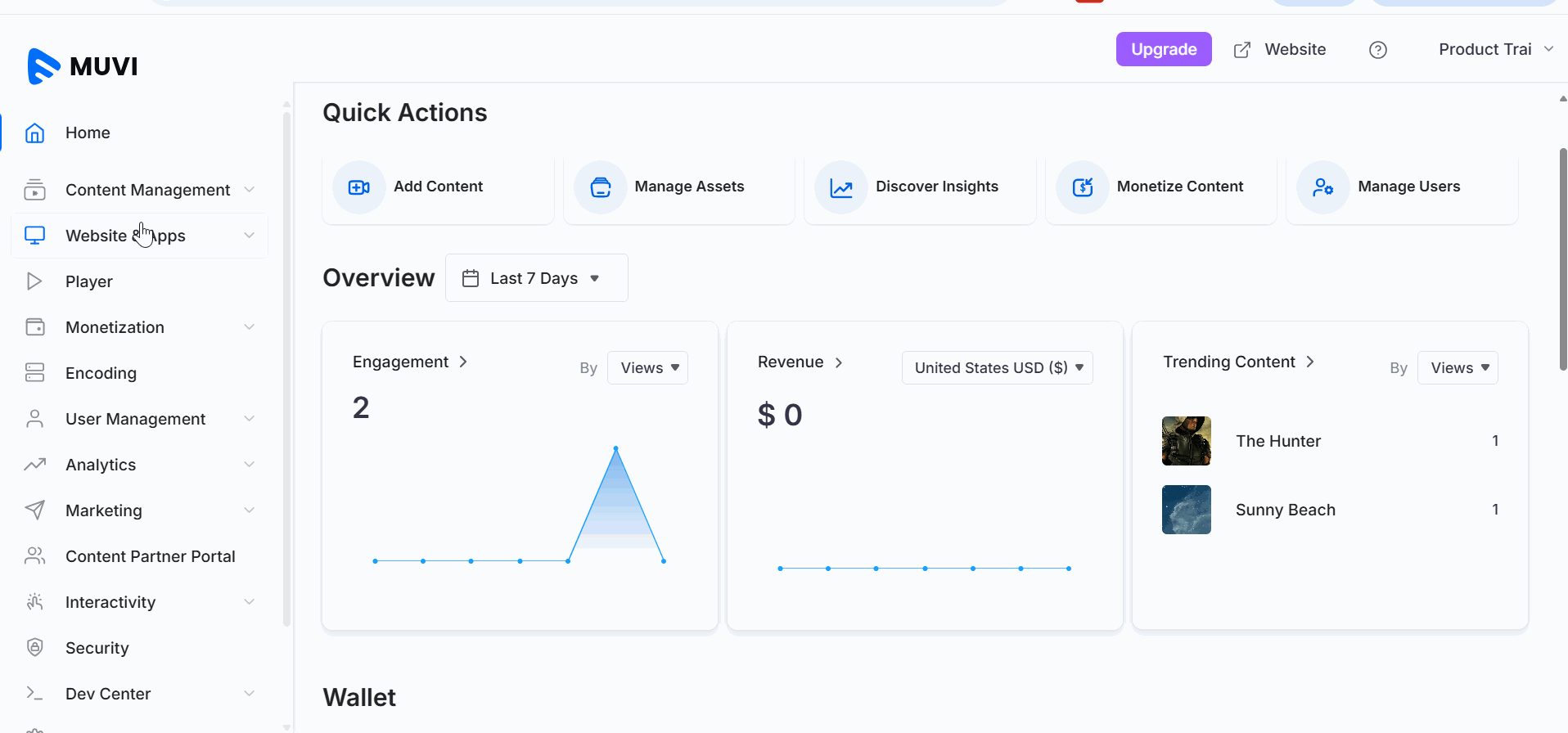This screenshot has height=733, width=1568.
Task: Click the Monetize Content icon
Action: point(1082,187)
